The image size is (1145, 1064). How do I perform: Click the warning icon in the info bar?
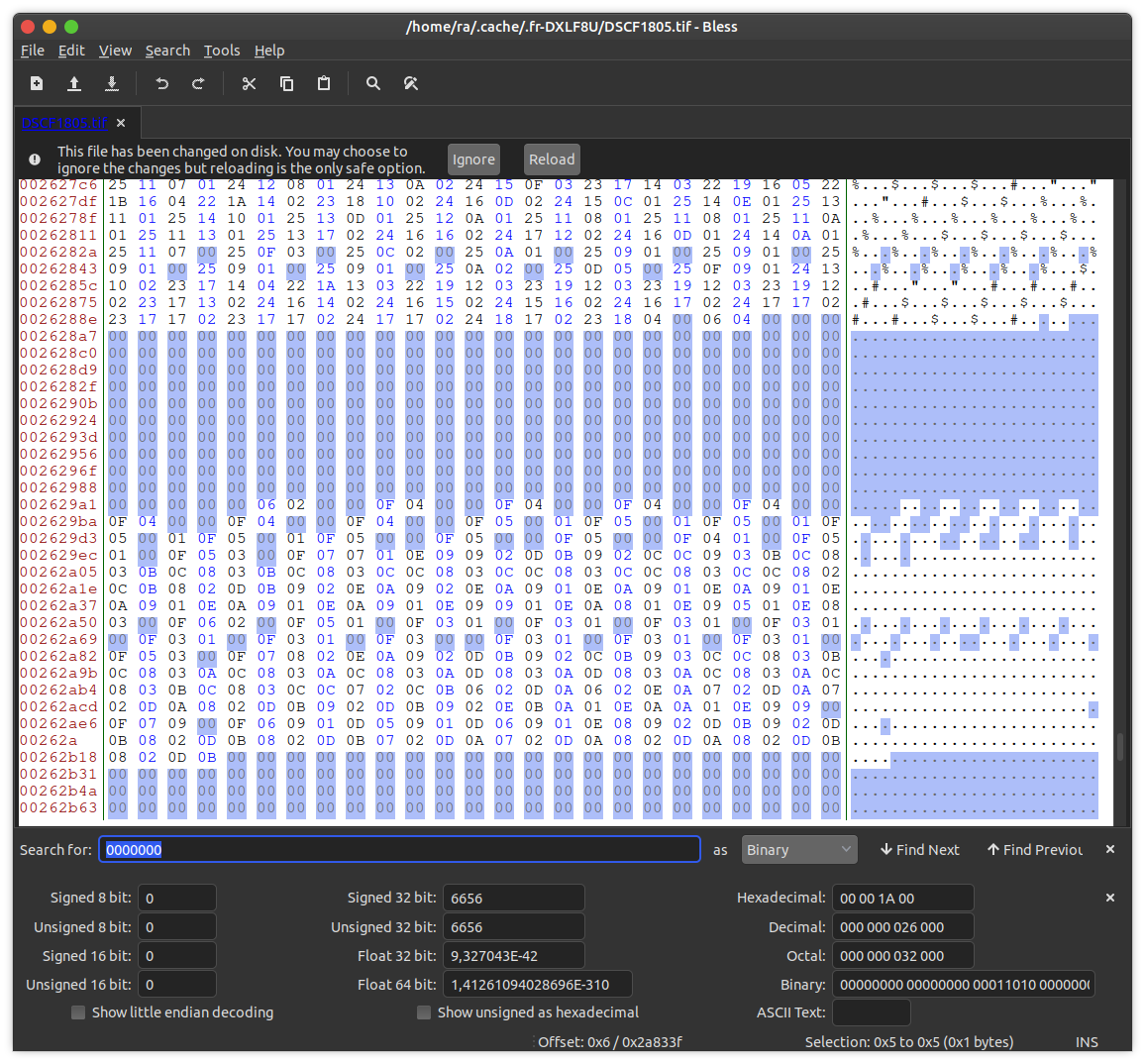coord(35,160)
